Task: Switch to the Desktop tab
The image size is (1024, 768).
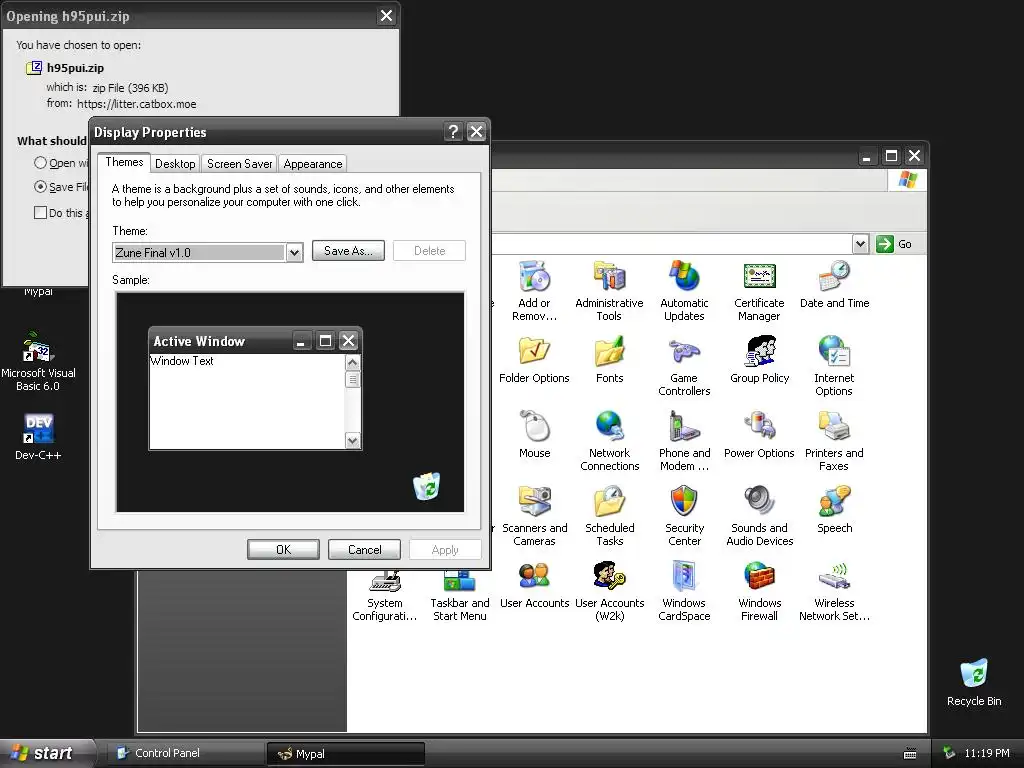Action: (175, 164)
